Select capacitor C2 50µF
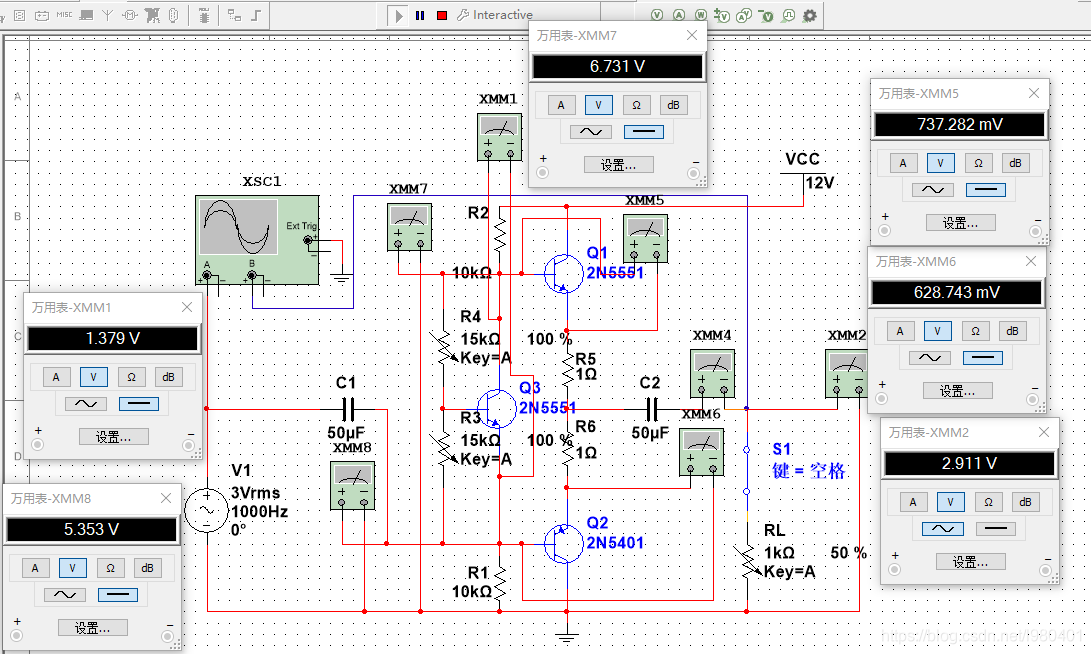The height and width of the screenshot is (654, 1091). 651,409
